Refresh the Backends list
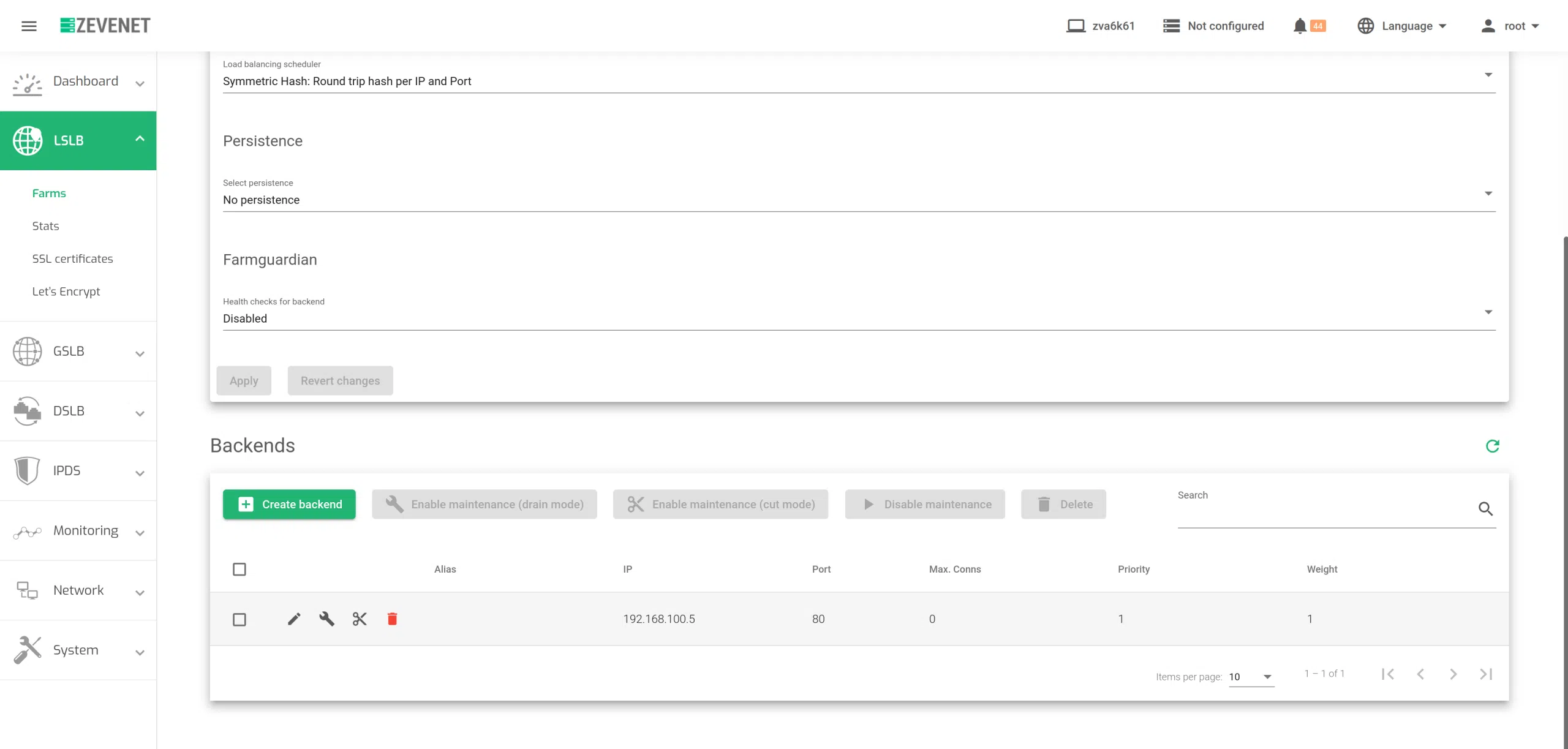Viewport: 1568px width, 749px height. [x=1492, y=446]
